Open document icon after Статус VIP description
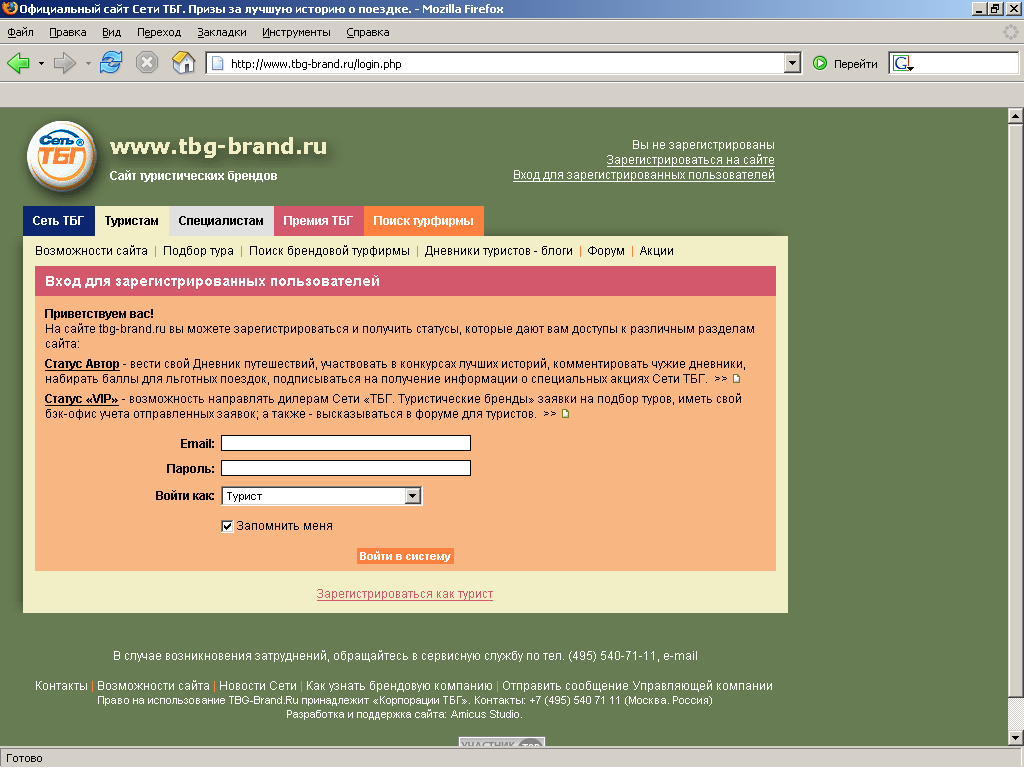This screenshot has width=1024, height=768. pos(566,414)
